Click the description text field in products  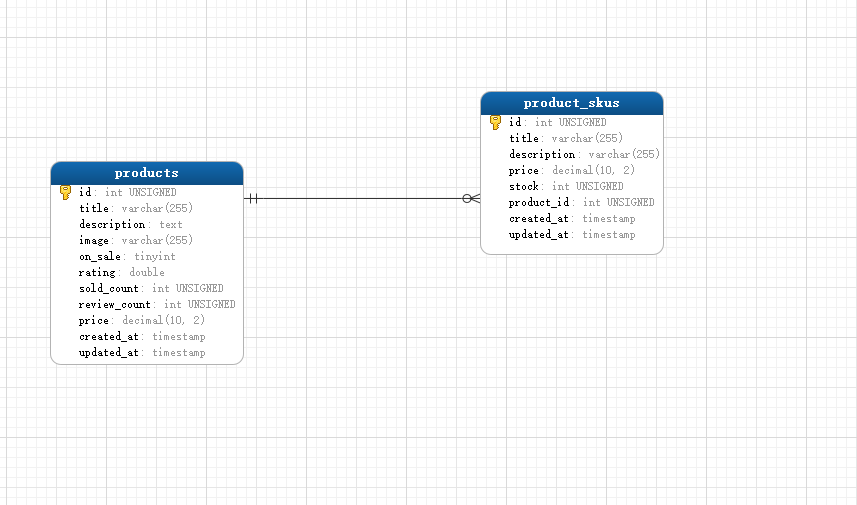[x=112, y=225]
